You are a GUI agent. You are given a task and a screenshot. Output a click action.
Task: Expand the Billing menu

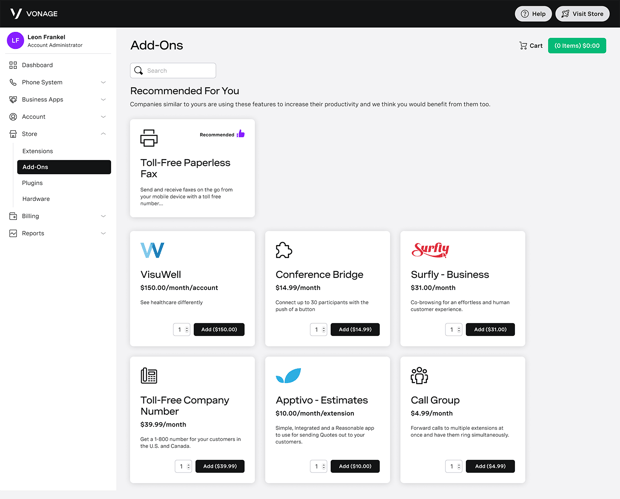coord(103,216)
